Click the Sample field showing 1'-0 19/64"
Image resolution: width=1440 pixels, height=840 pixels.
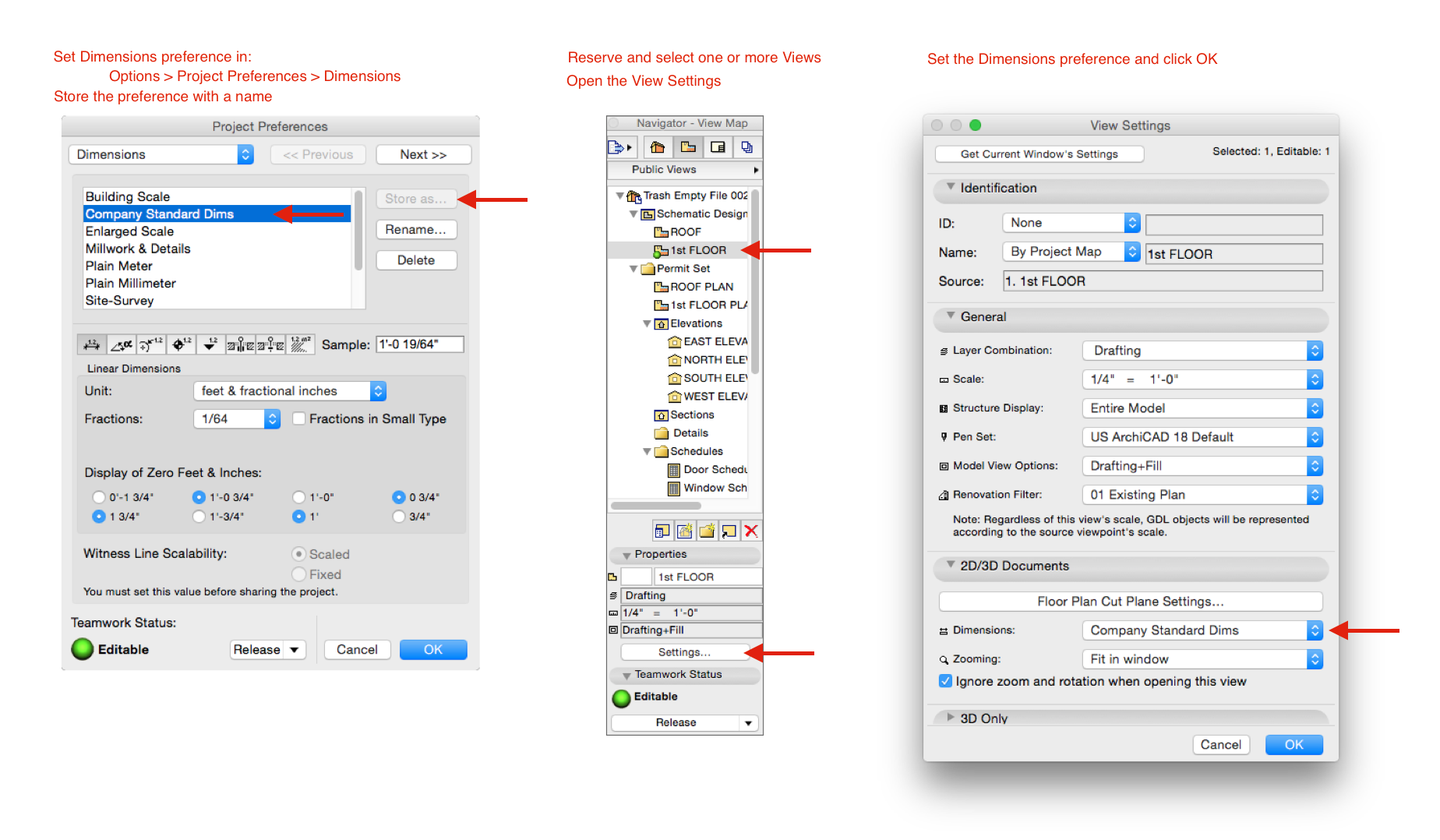419,344
